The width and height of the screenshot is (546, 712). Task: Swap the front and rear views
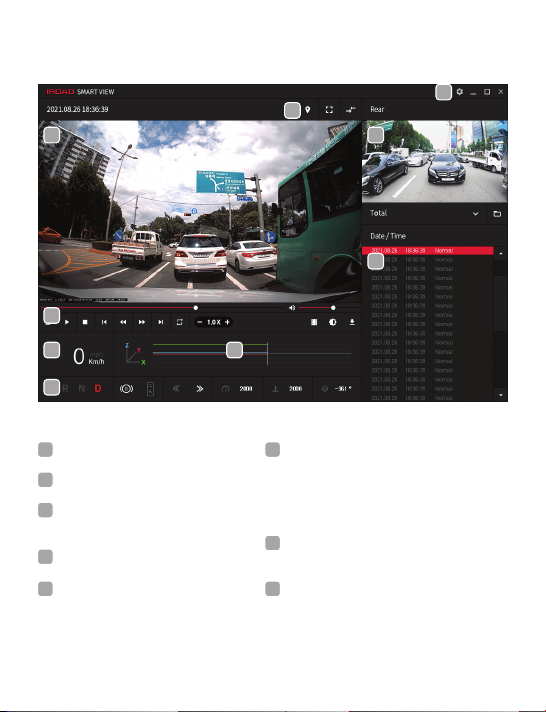[350, 109]
